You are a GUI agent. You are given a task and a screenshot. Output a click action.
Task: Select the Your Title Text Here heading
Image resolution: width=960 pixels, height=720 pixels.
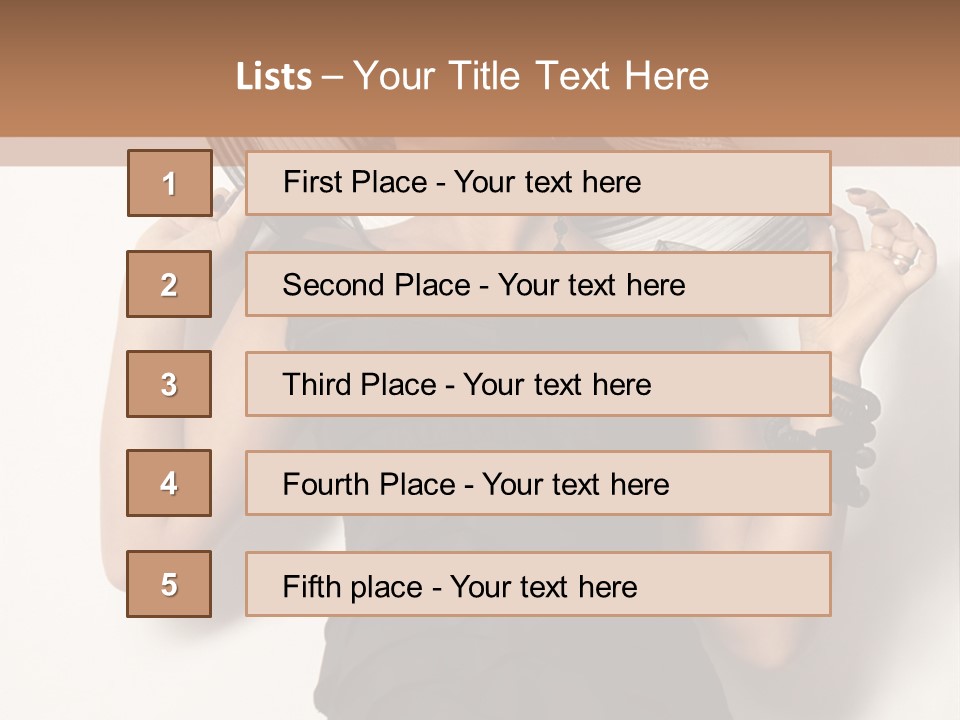pos(531,76)
